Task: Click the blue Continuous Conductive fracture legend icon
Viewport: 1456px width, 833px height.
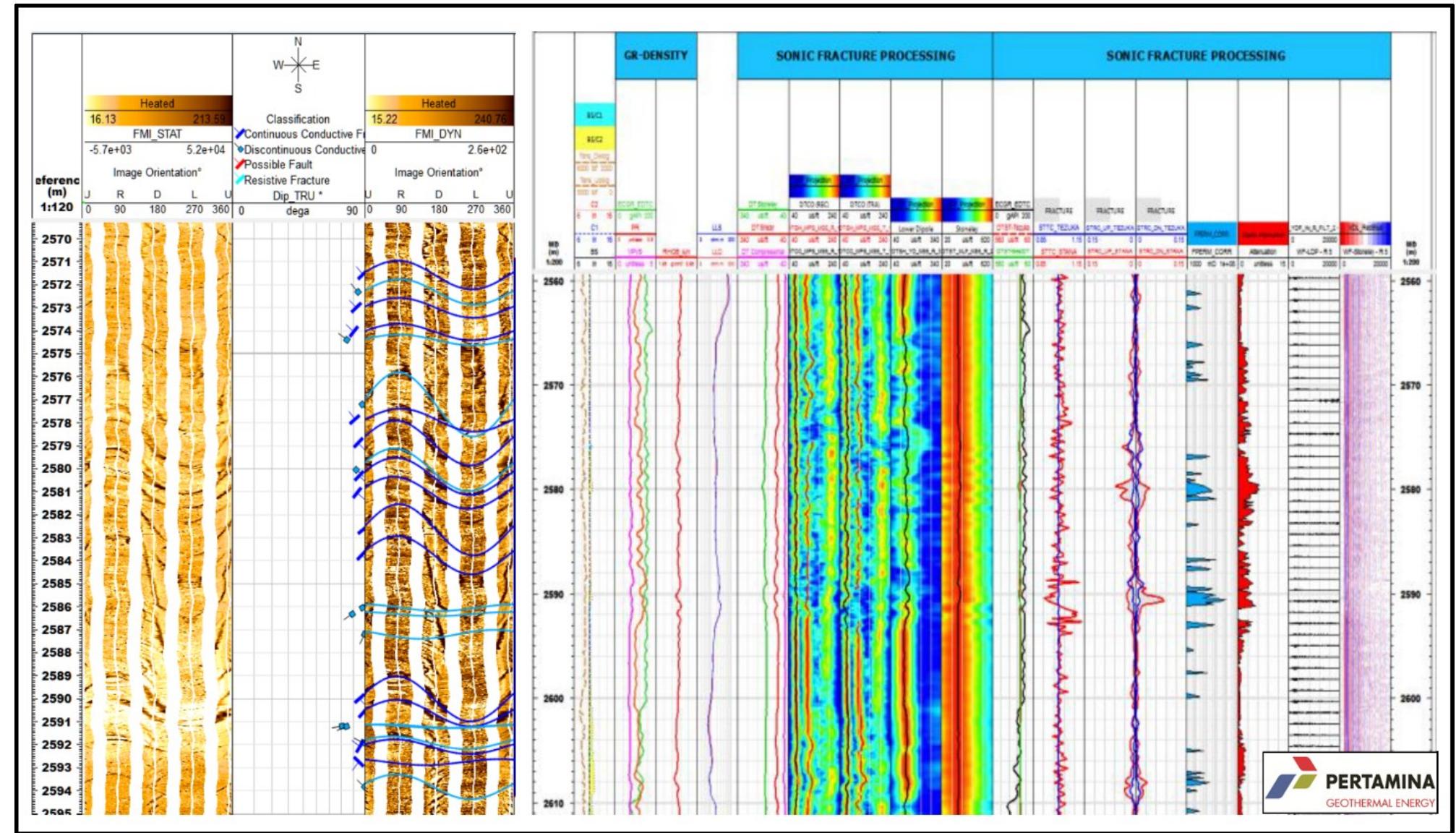Action: tap(239, 134)
